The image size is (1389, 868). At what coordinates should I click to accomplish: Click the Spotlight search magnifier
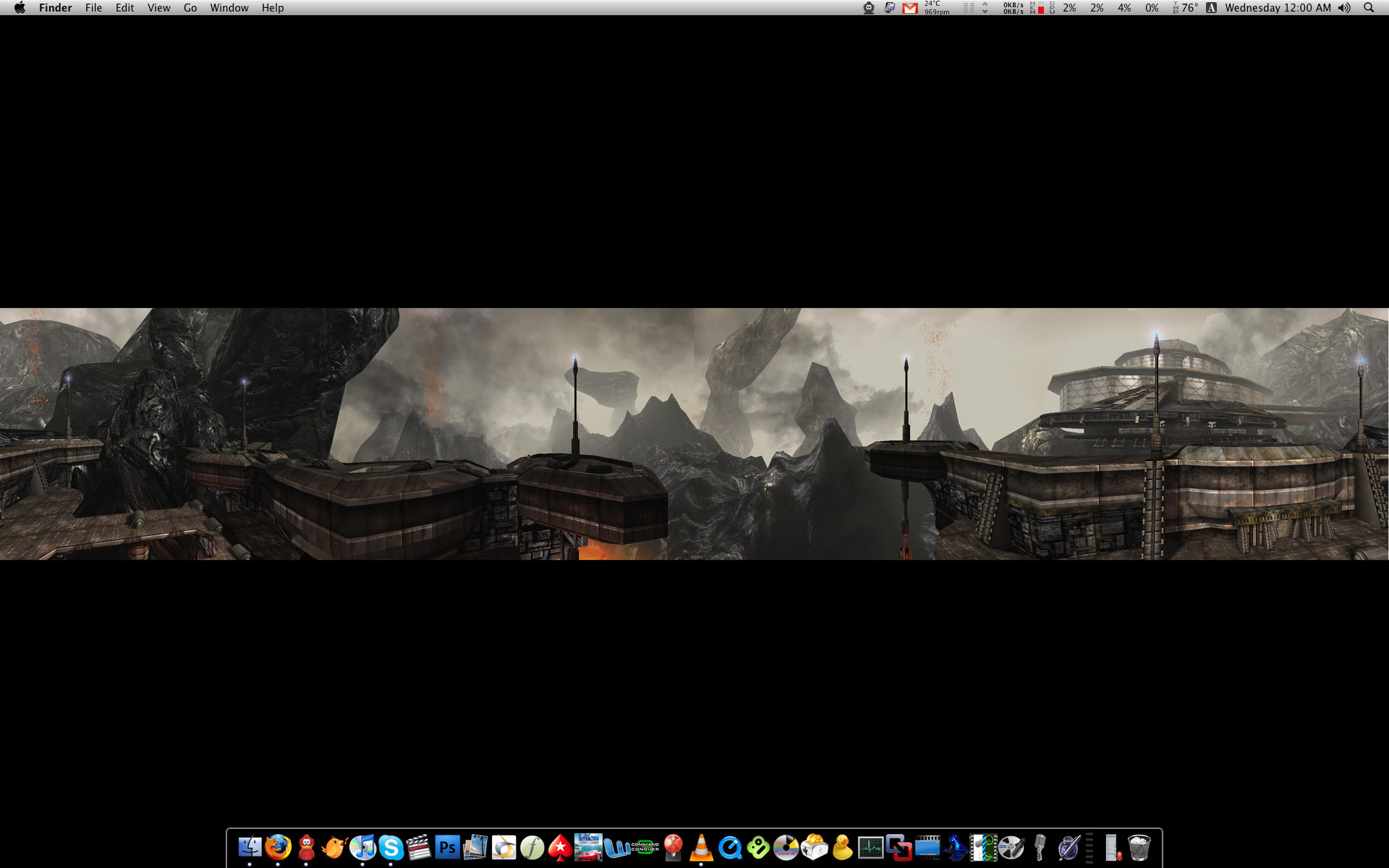1369,8
